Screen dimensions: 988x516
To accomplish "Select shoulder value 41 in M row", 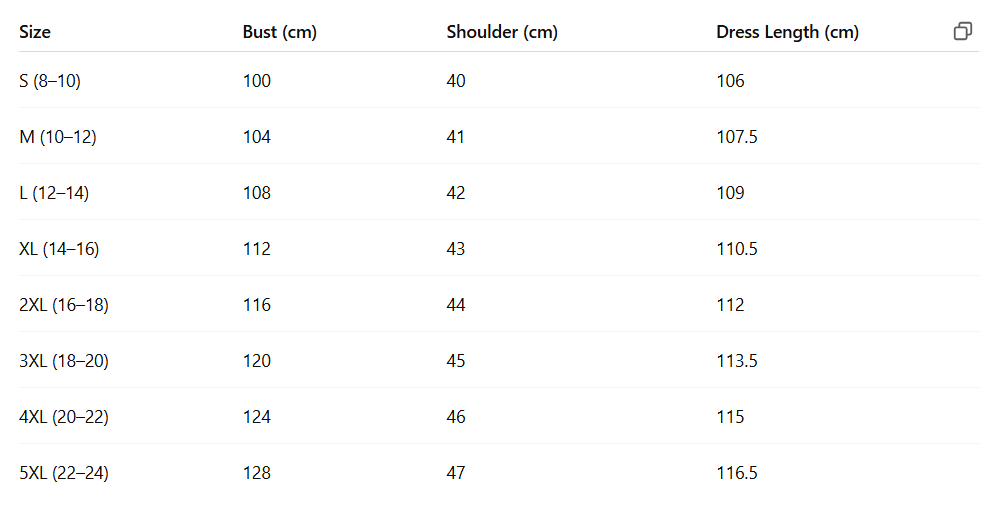I will (456, 137).
